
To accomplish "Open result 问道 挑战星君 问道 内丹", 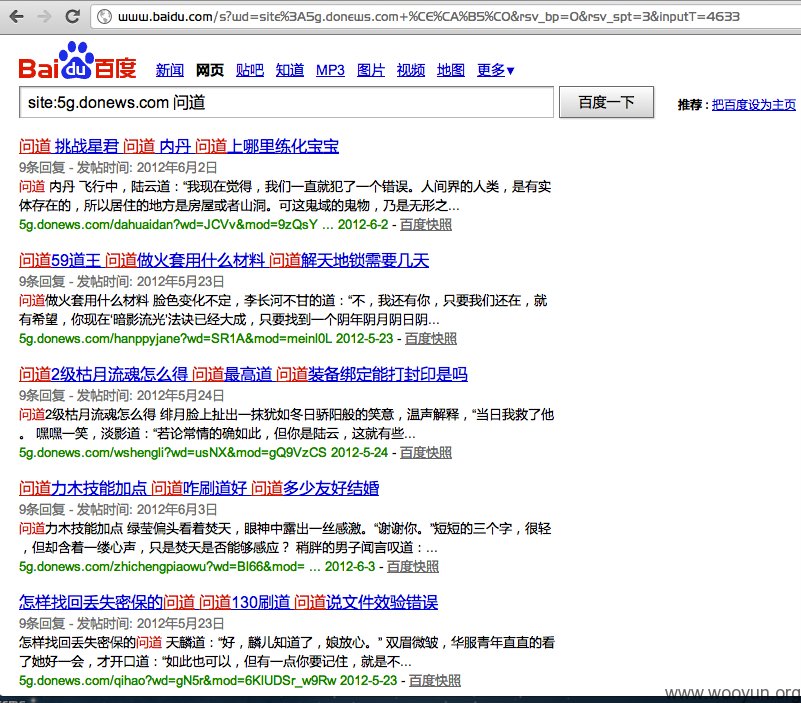I will [179, 146].
